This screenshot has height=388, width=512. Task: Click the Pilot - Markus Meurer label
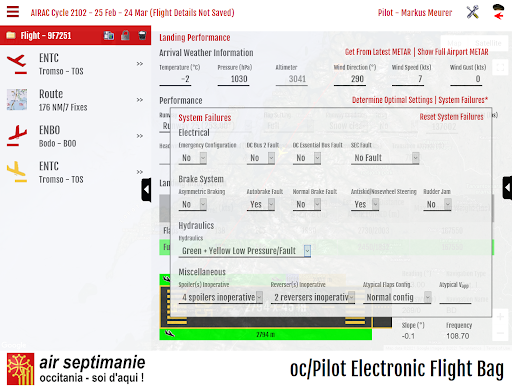click(415, 13)
